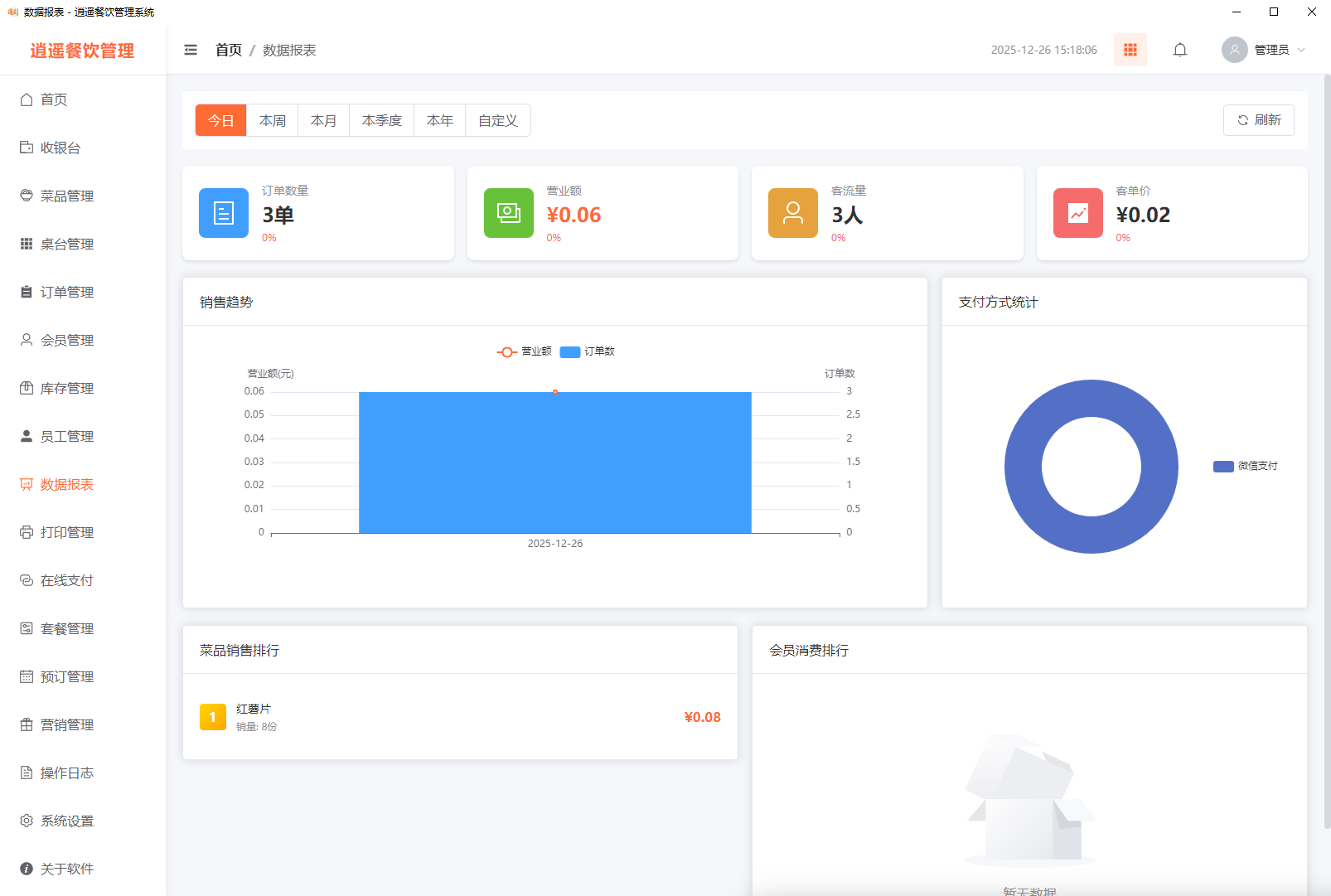This screenshot has width=1331, height=896.
Task: Click the admin avatar icon
Action: tap(1234, 50)
